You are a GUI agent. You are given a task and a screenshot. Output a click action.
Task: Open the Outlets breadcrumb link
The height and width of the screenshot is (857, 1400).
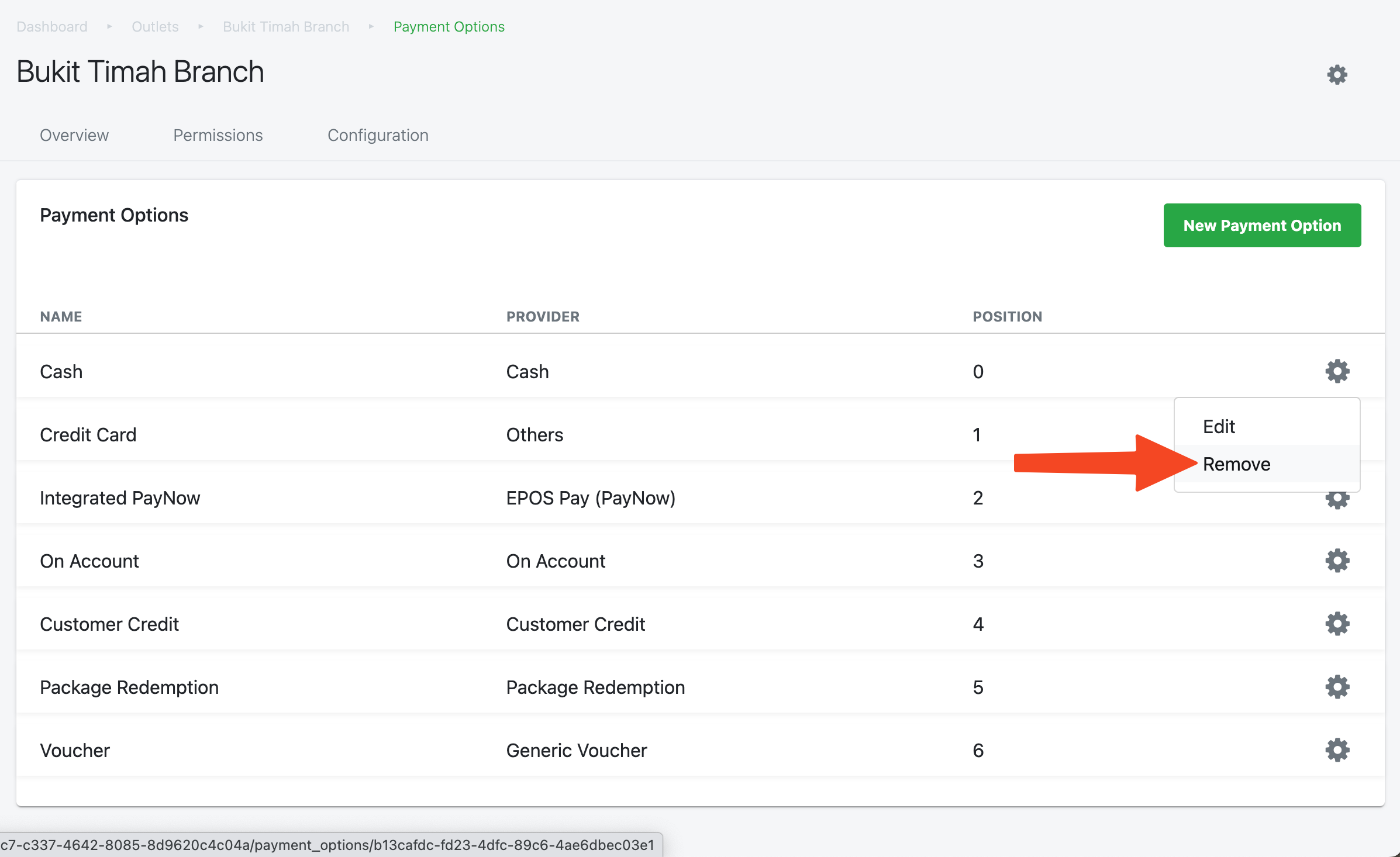coord(155,27)
